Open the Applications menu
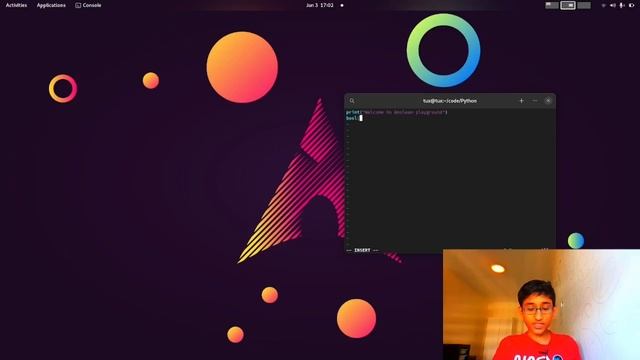640x360 pixels. pos(51,5)
